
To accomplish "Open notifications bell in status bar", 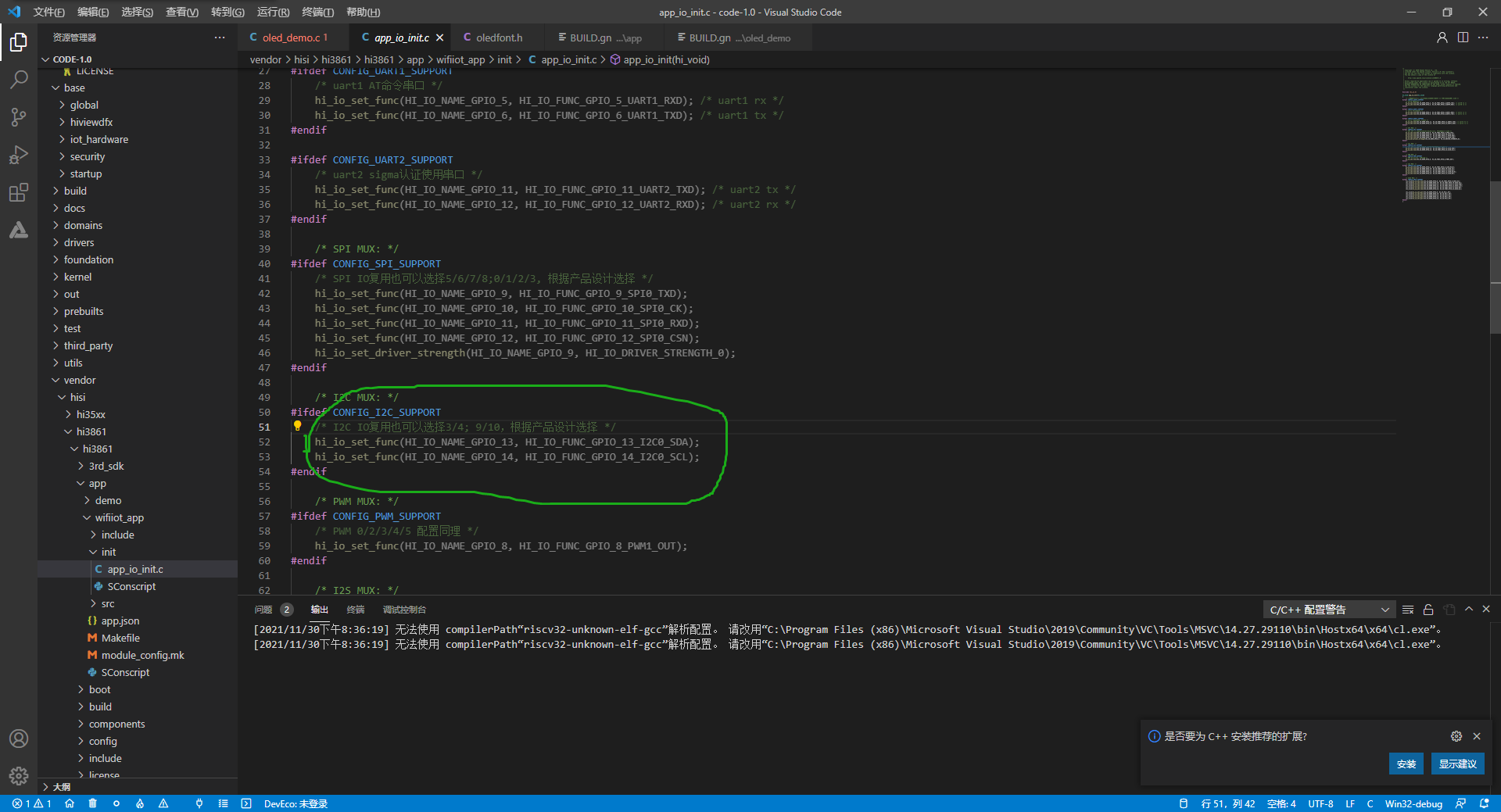I will (1485, 803).
